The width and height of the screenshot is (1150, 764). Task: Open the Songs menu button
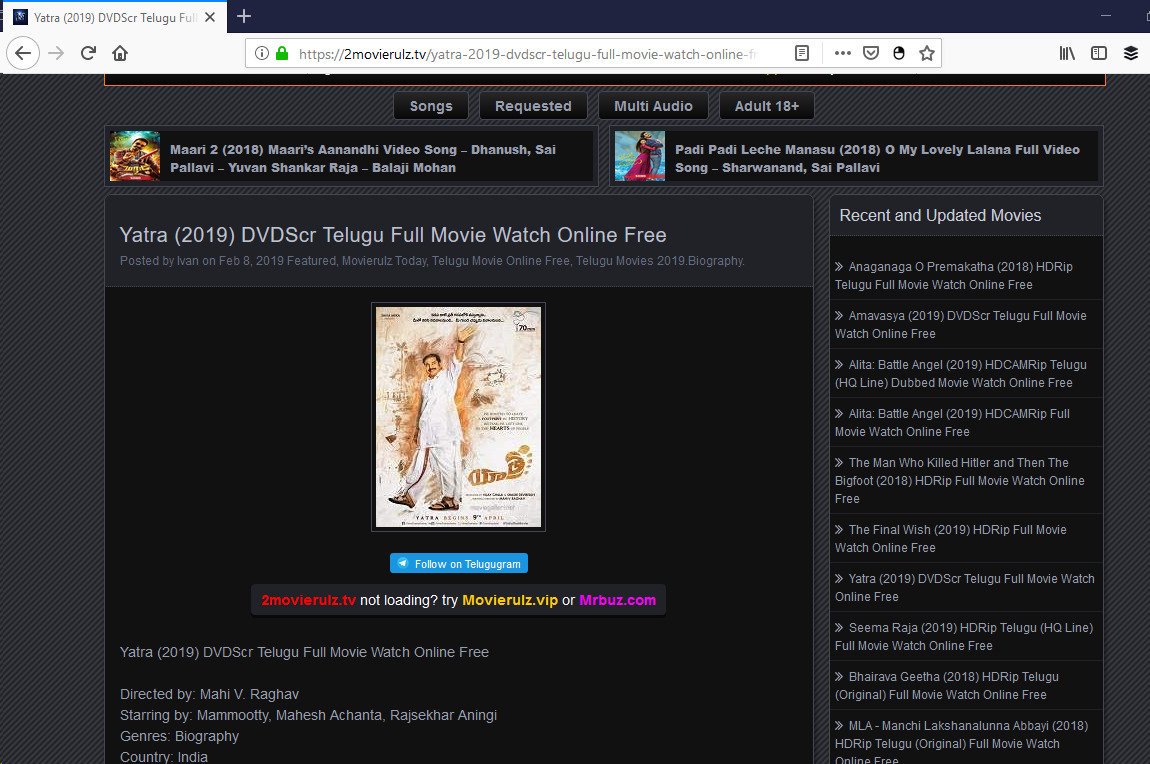[x=431, y=106]
